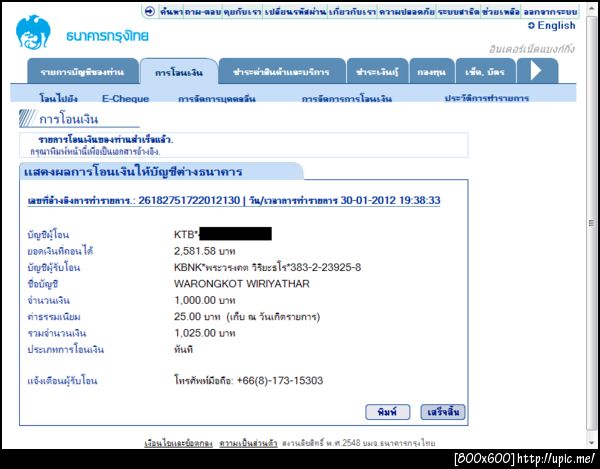Open เงื่อนไขและข้อตกลง footer link
Screen dimensions: 600x469
point(178,443)
